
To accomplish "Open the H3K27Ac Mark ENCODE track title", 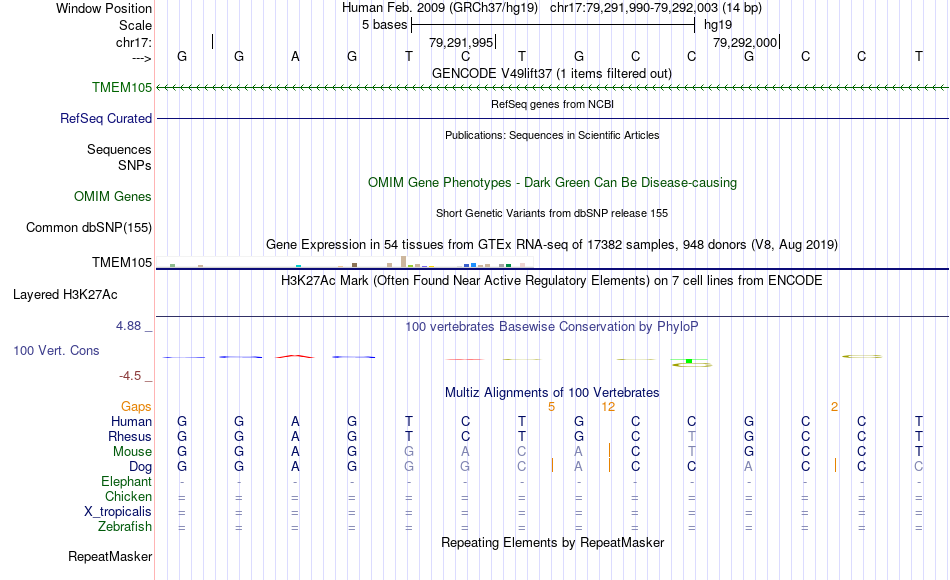I will pos(552,281).
